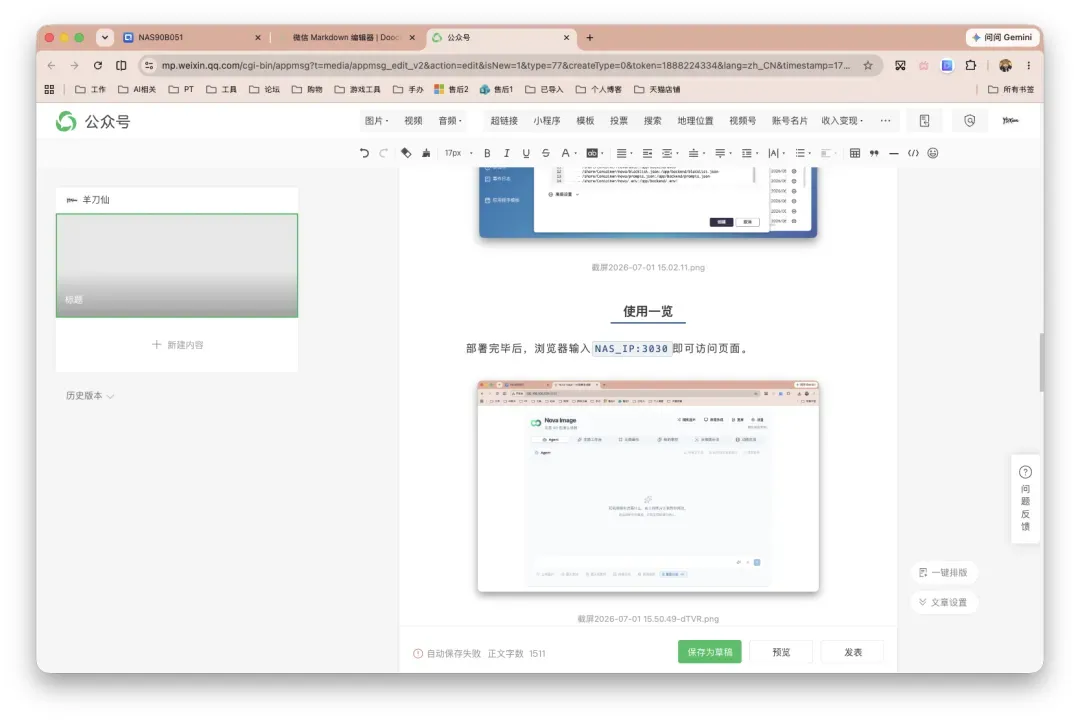
Task: Open the 模板 template option
Action: coord(585,121)
